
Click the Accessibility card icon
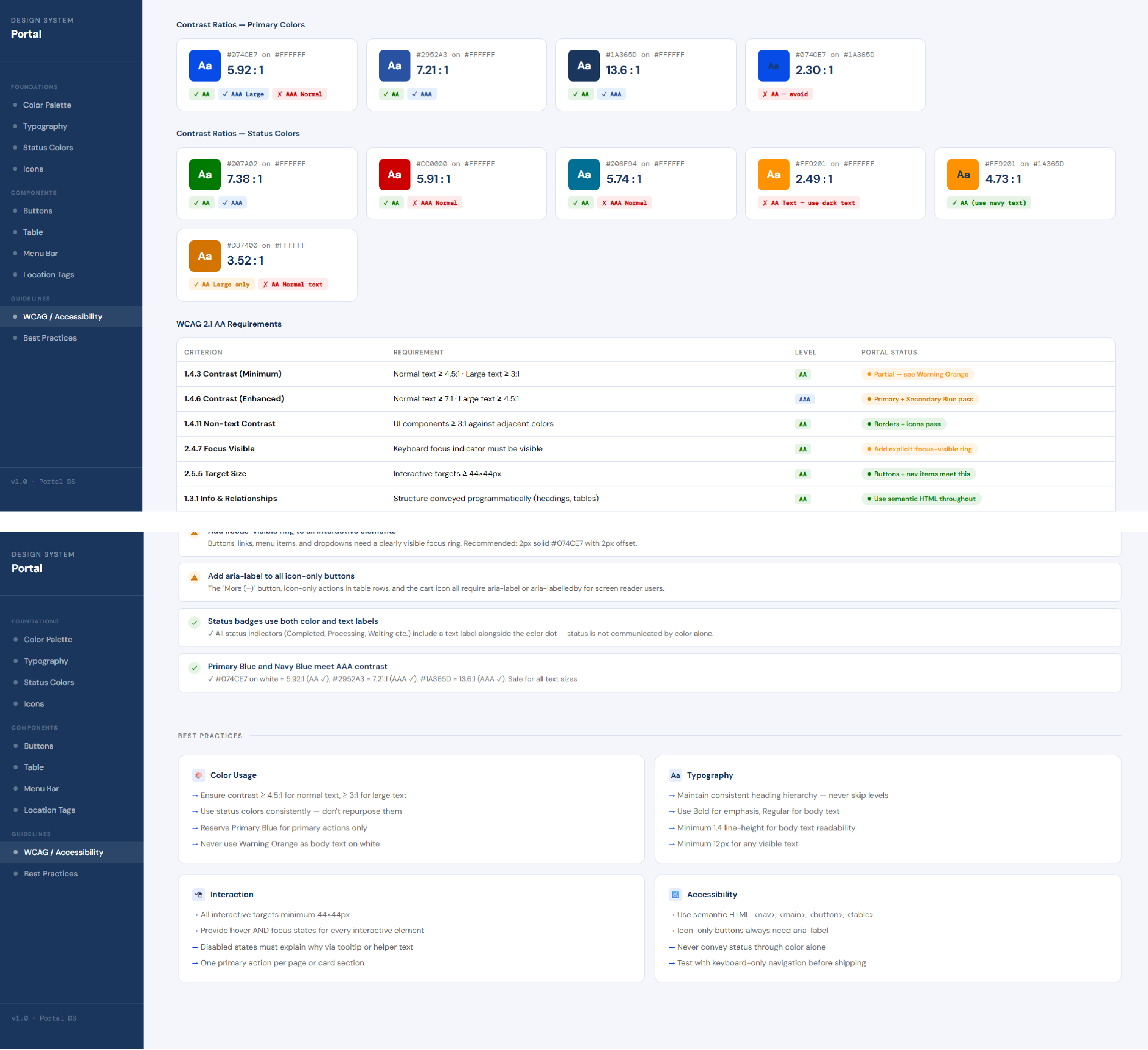tap(675, 895)
